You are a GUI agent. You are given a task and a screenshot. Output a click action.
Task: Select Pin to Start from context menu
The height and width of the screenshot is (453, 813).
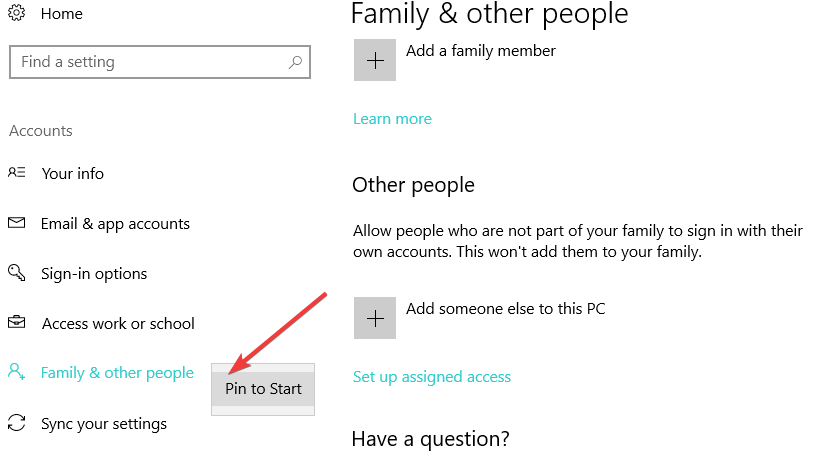263,389
